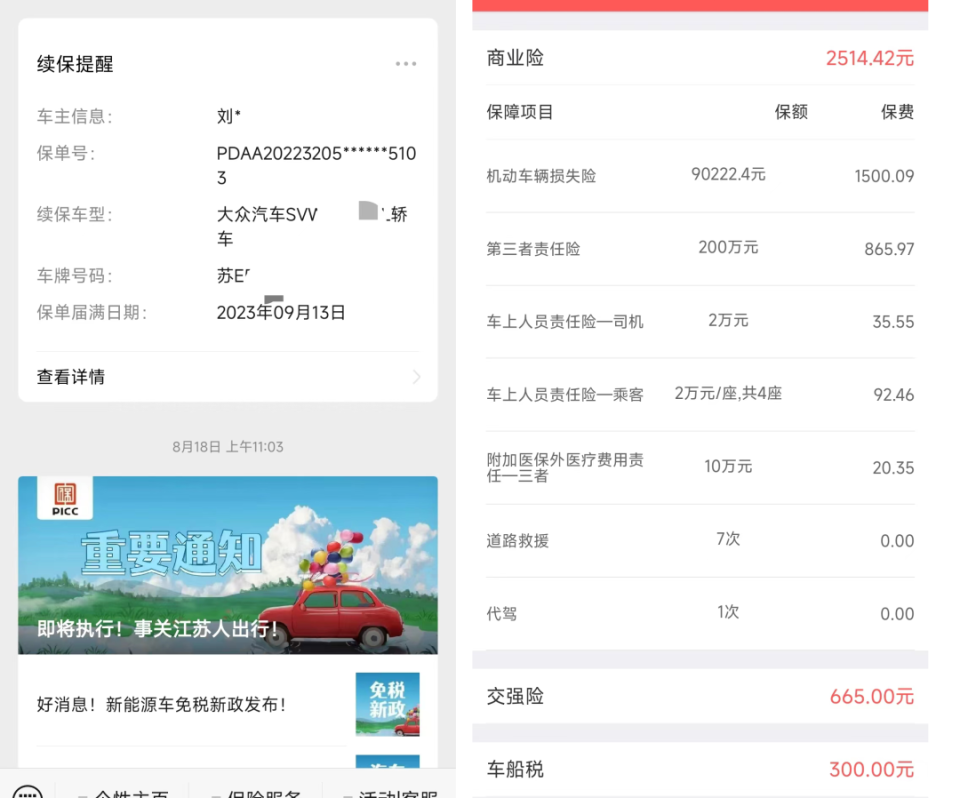Expand the 交强险 section header

coord(698,695)
